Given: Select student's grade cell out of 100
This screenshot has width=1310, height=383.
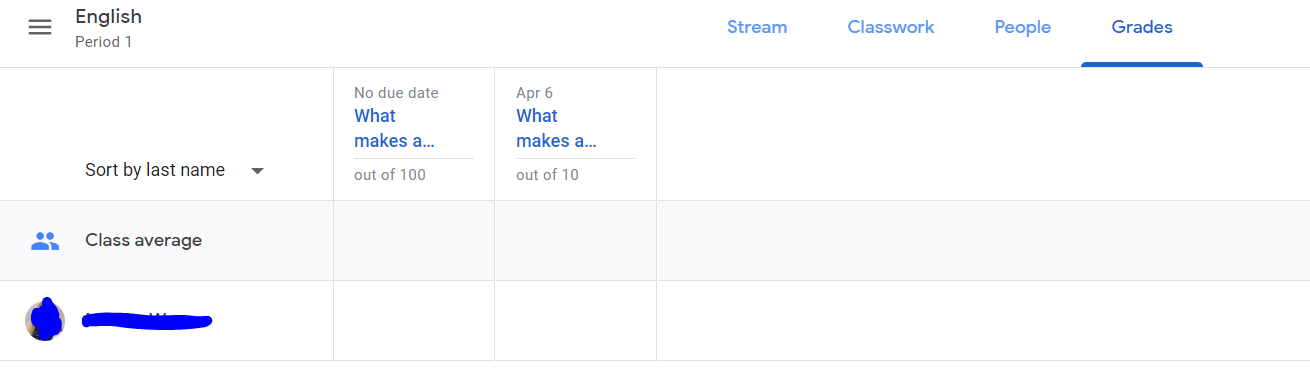Looking at the screenshot, I should [x=414, y=321].
